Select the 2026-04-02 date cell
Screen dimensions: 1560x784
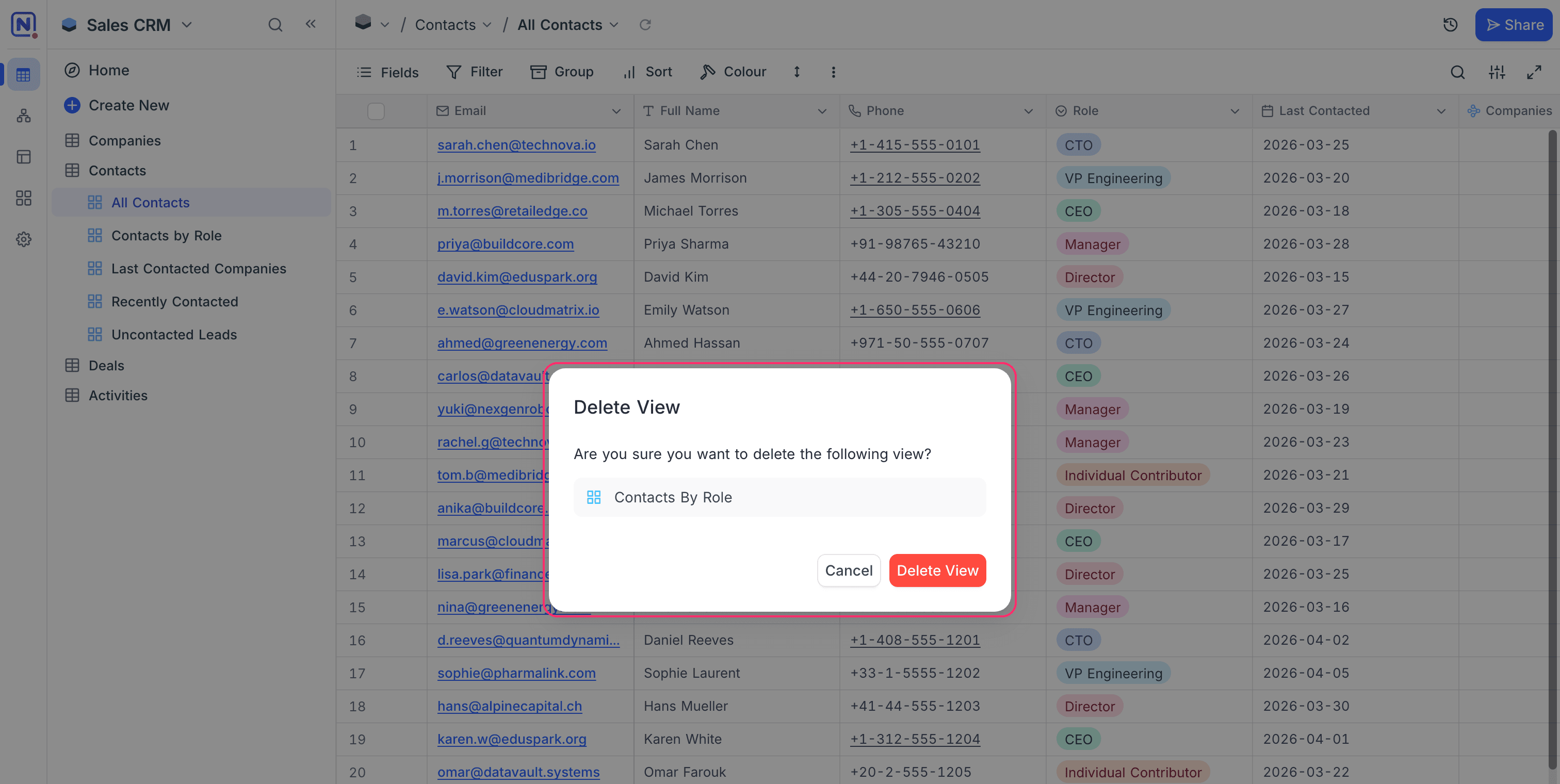pyautogui.click(x=1355, y=640)
